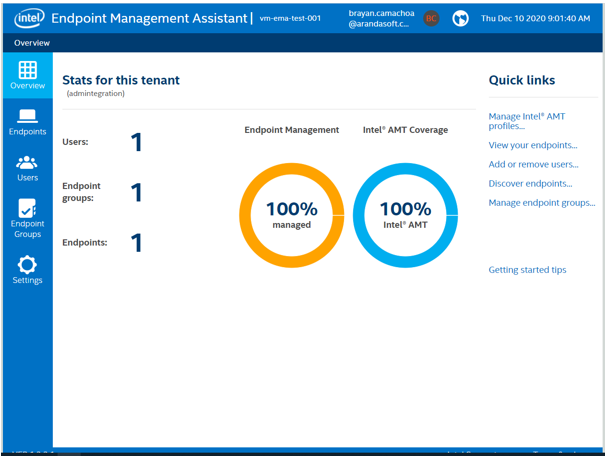Click the vm-ema-test-001 server name
Viewport: 607px width, 458px height.
coord(290,18)
